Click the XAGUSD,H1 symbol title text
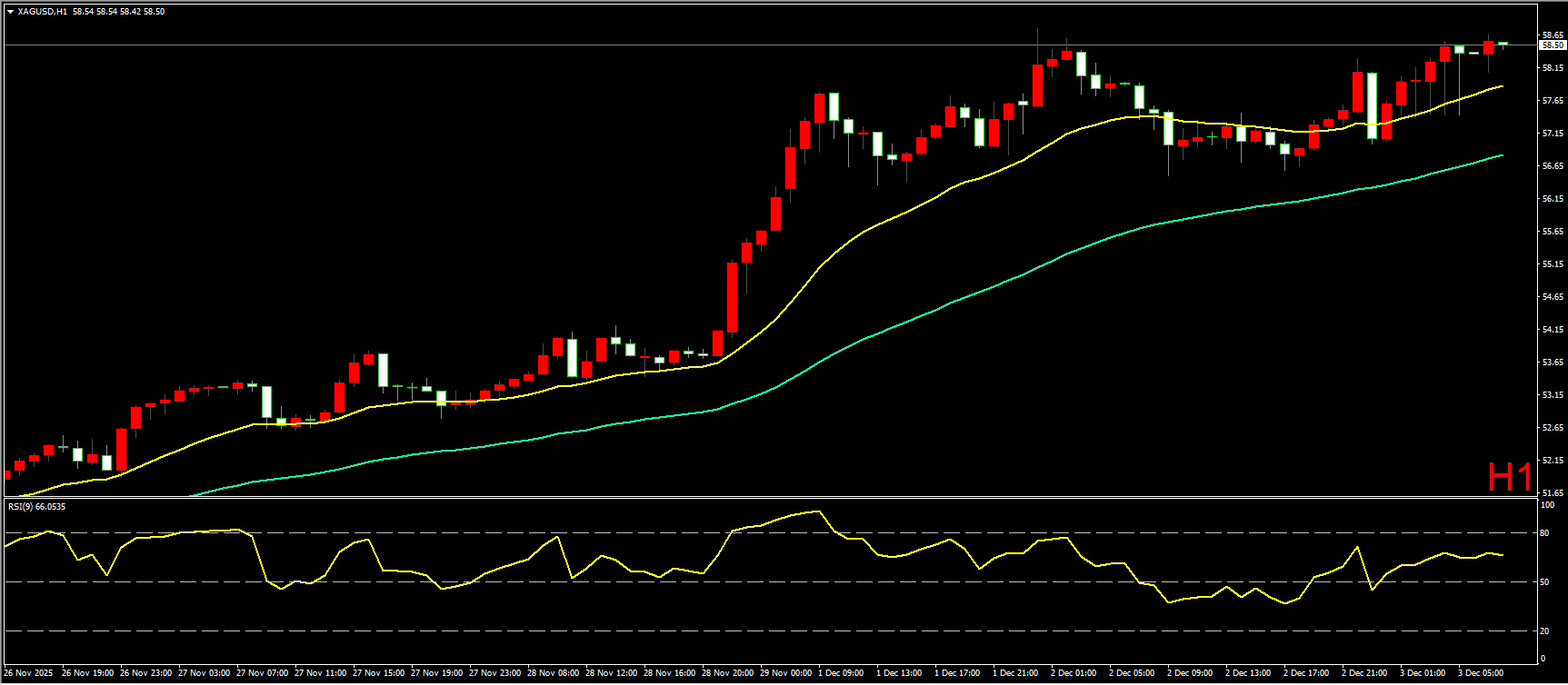The height and width of the screenshot is (685, 1568). point(41,12)
